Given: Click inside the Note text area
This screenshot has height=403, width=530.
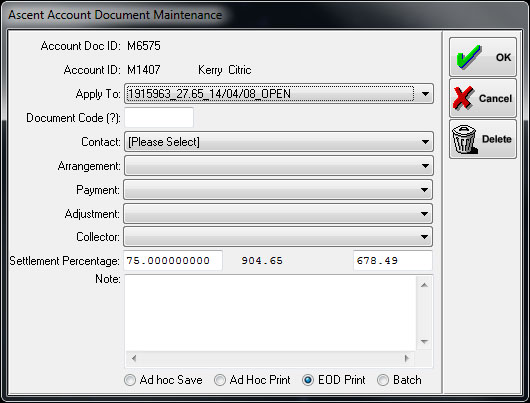Looking at the screenshot, I should 270,313.
